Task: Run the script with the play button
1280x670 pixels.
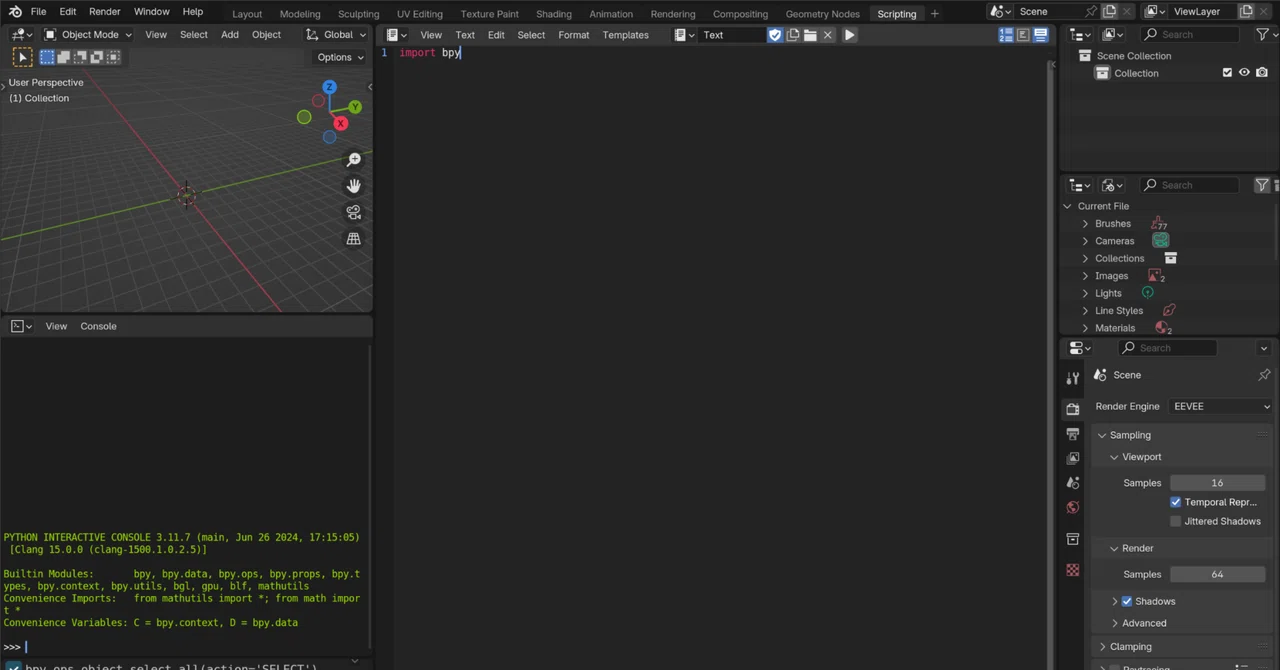Action: pyautogui.click(x=849, y=35)
